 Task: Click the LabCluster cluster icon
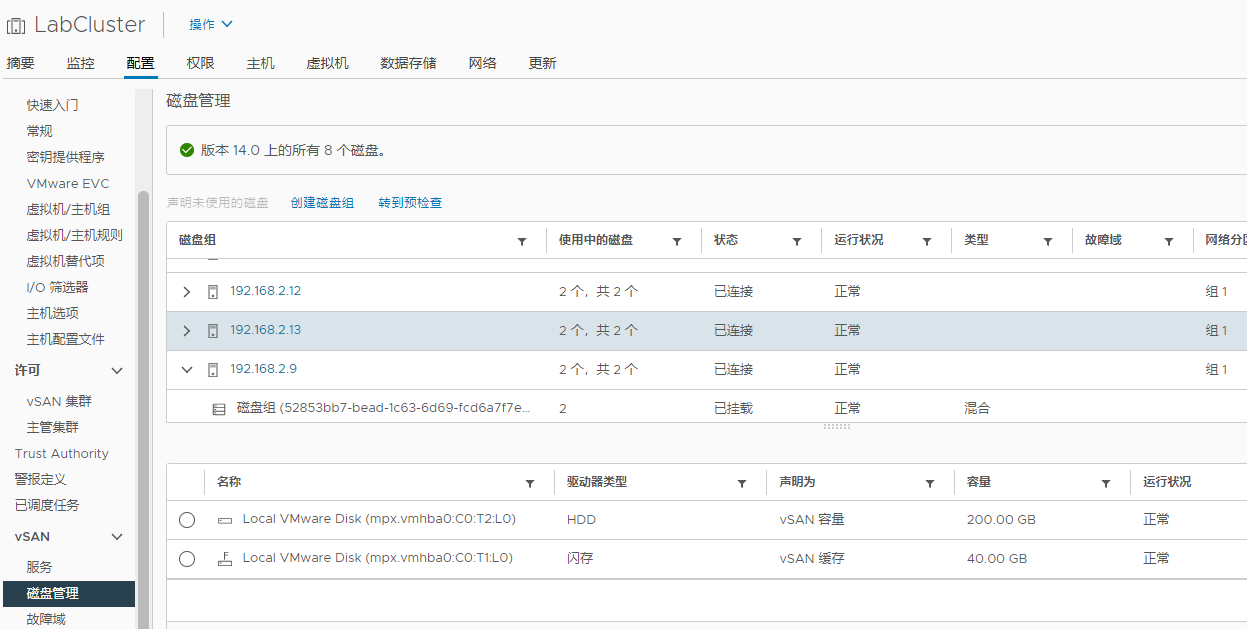click(x=16, y=25)
